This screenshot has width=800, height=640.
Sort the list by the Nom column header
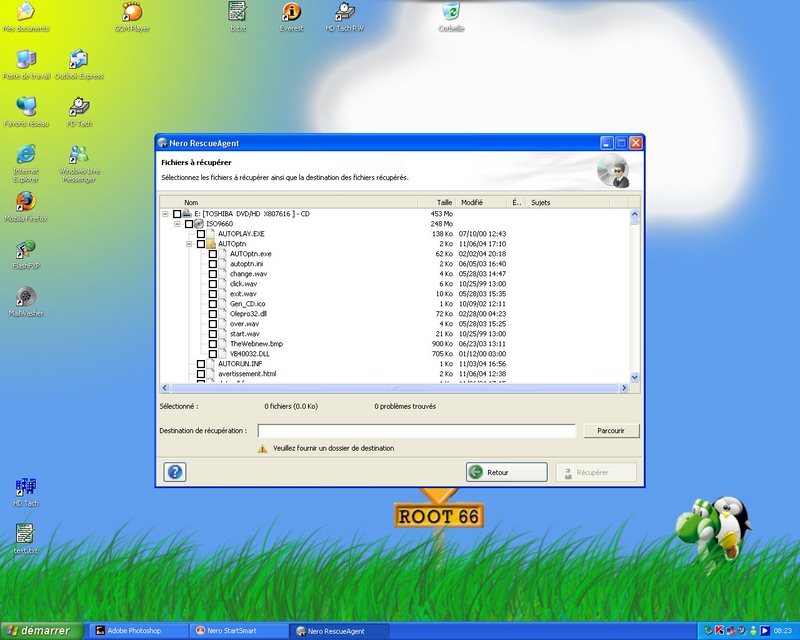[x=288, y=202]
